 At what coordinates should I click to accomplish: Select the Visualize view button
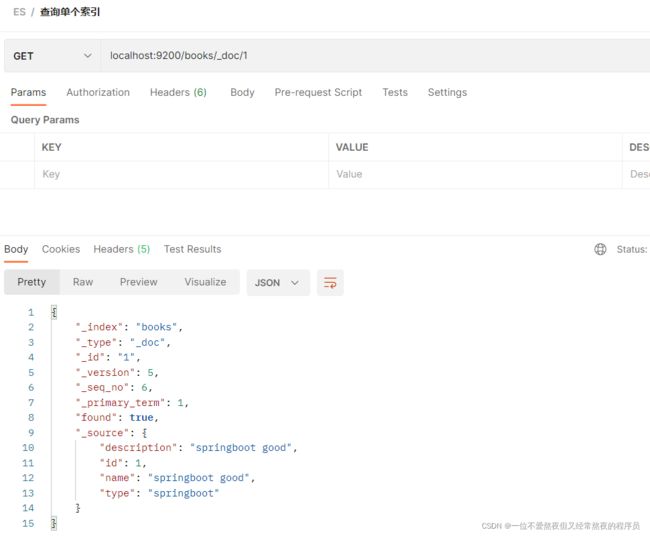click(x=205, y=282)
